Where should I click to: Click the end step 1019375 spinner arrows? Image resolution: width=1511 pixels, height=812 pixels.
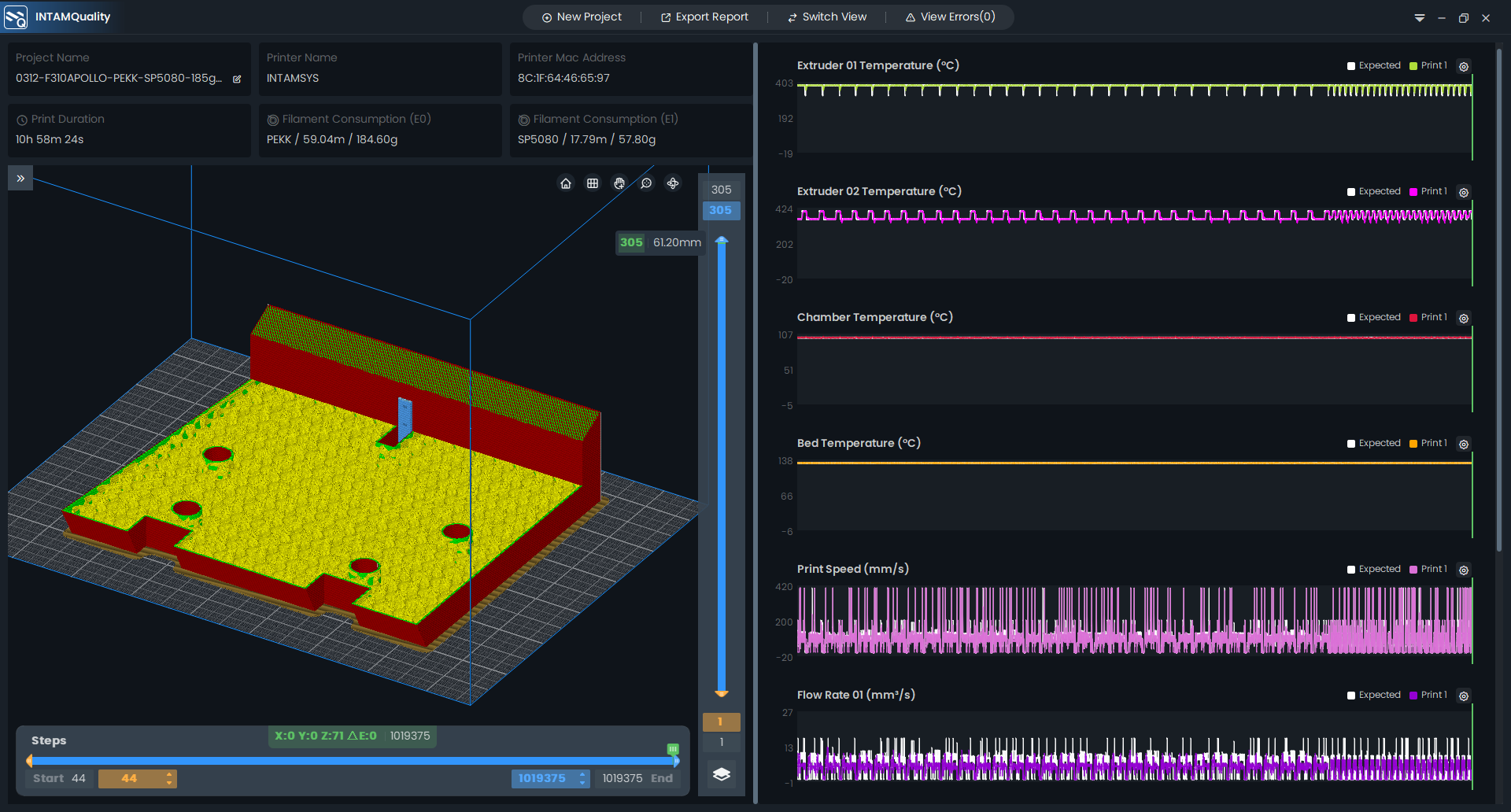point(582,778)
